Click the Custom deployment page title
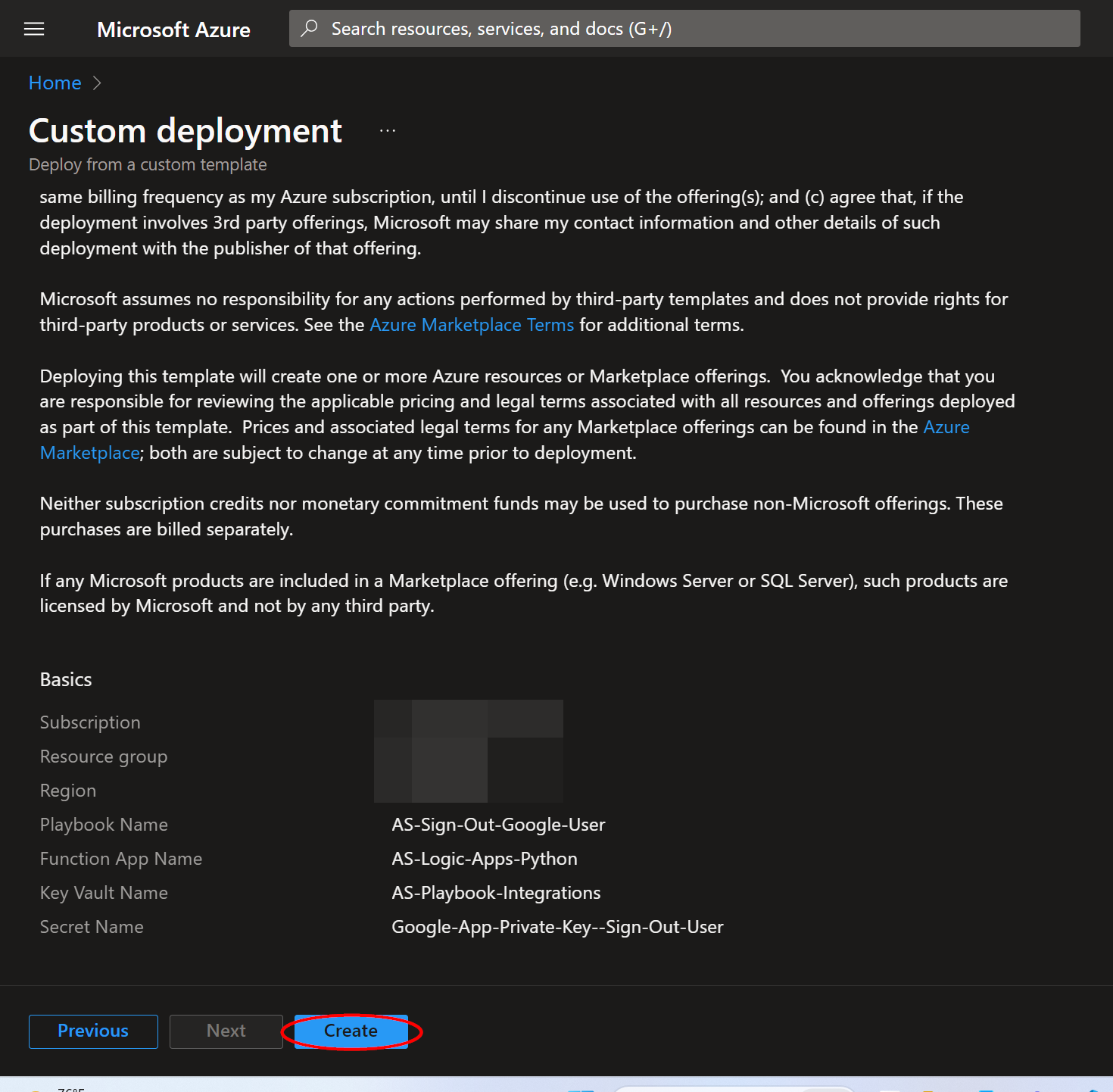The width and height of the screenshot is (1113, 1092). click(185, 131)
